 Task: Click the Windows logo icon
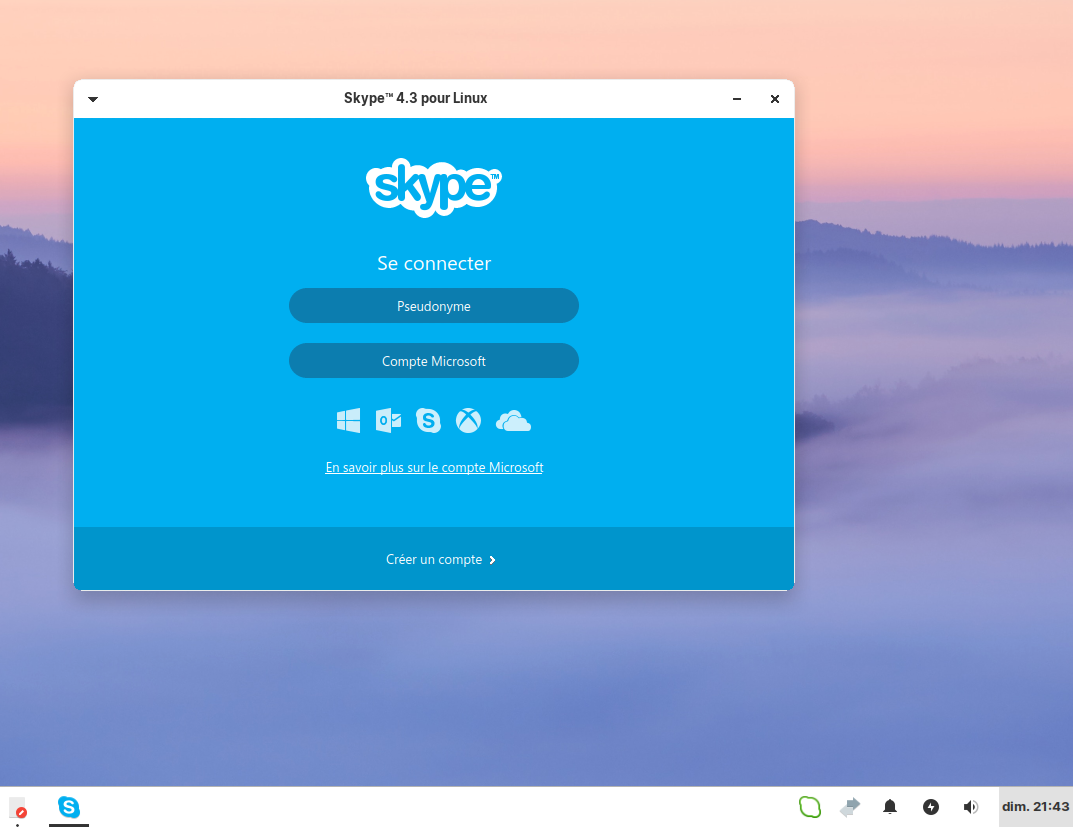pyautogui.click(x=348, y=421)
